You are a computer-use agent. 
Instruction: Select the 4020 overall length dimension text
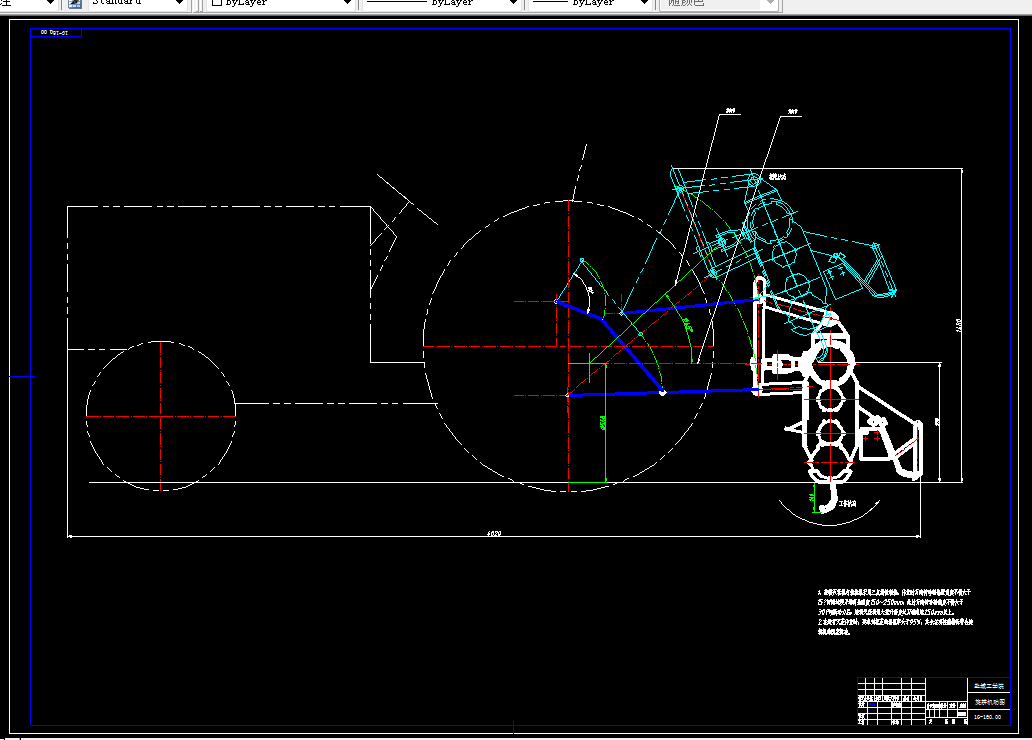(494, 533)
